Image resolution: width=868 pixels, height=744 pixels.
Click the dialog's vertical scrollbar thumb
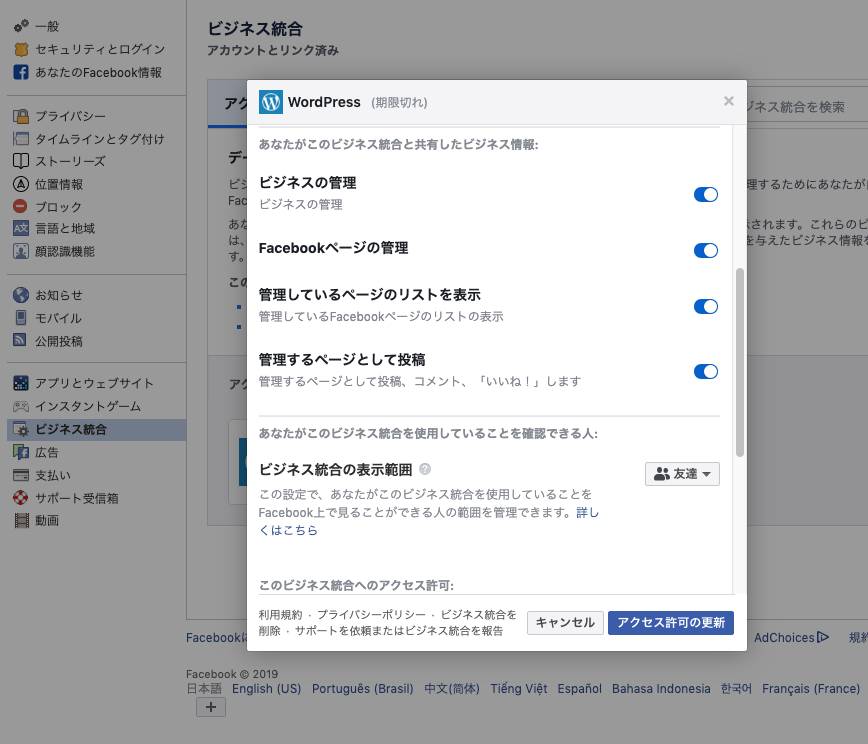tap(740, 363)
